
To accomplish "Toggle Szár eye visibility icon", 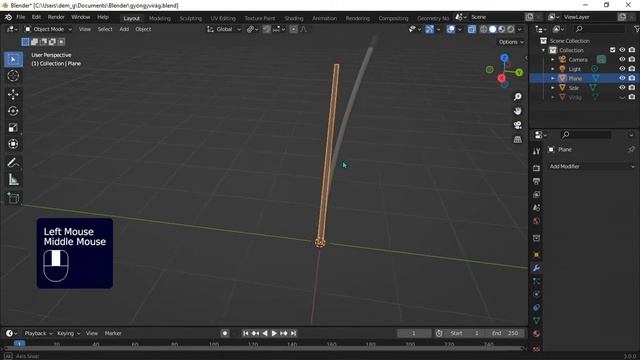I will point(622,88).
